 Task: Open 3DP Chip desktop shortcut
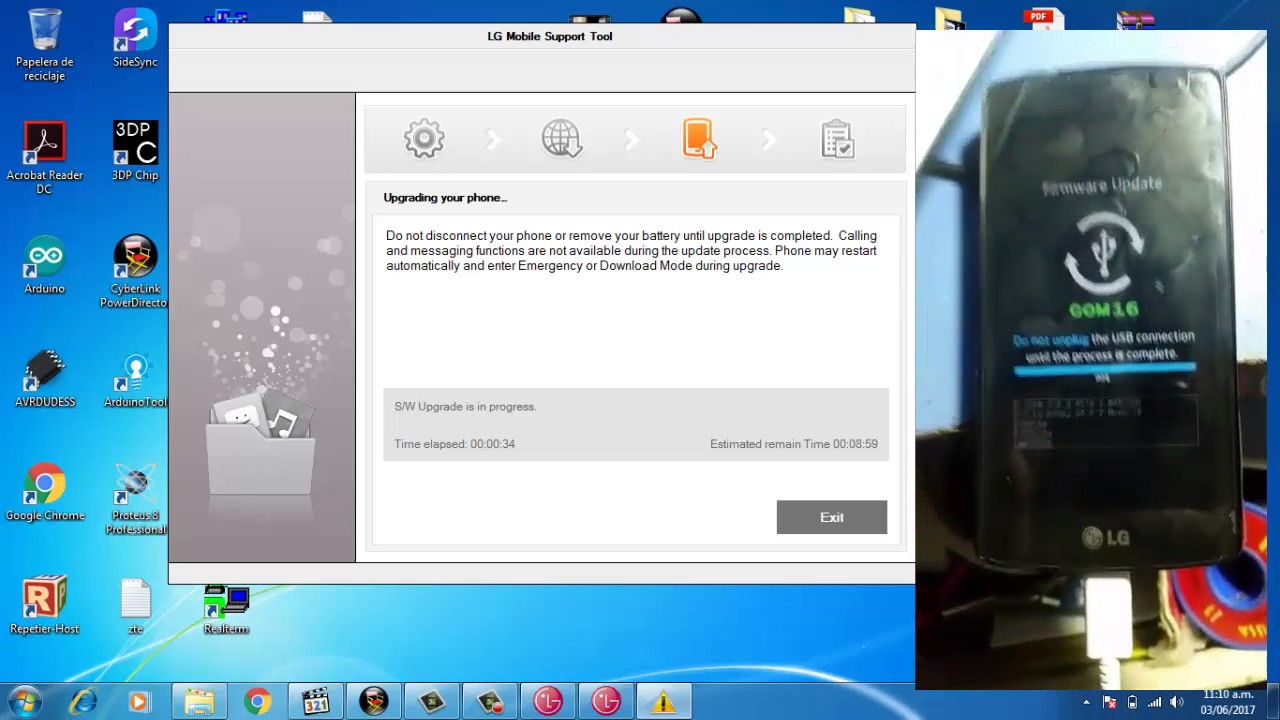tap(135, 151)
